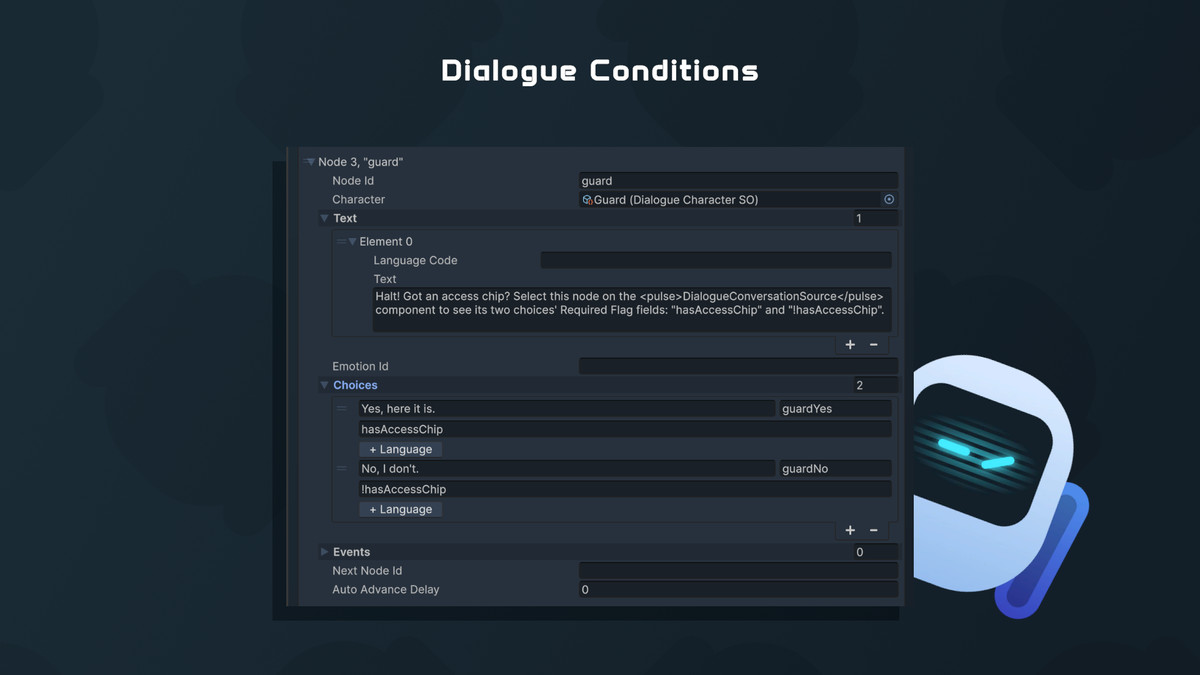Open object picker for Character field
Viewport: 1200px width, 675px height.
889,200
